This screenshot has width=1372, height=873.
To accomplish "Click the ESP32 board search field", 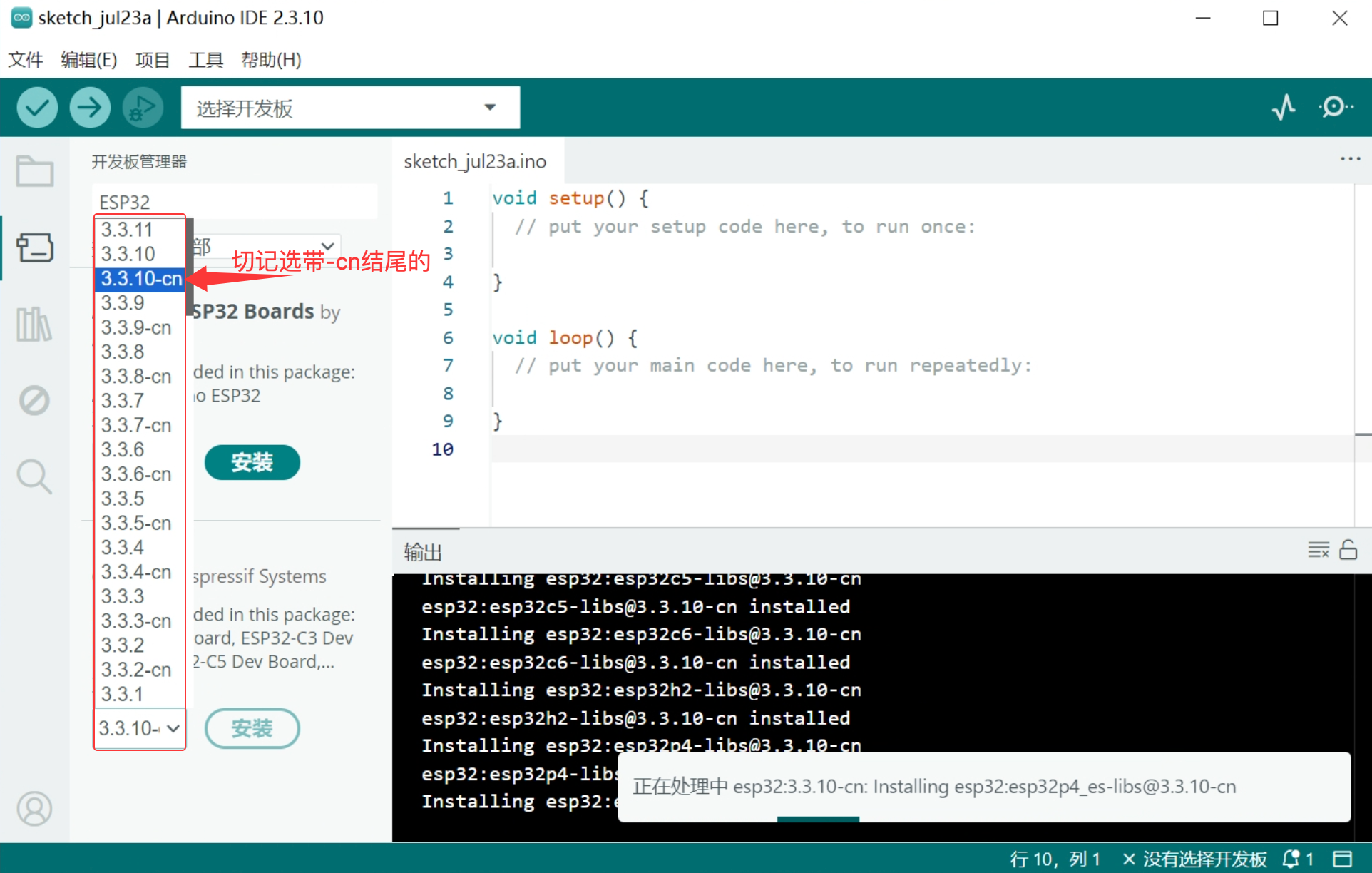I will tap(235, 202).
